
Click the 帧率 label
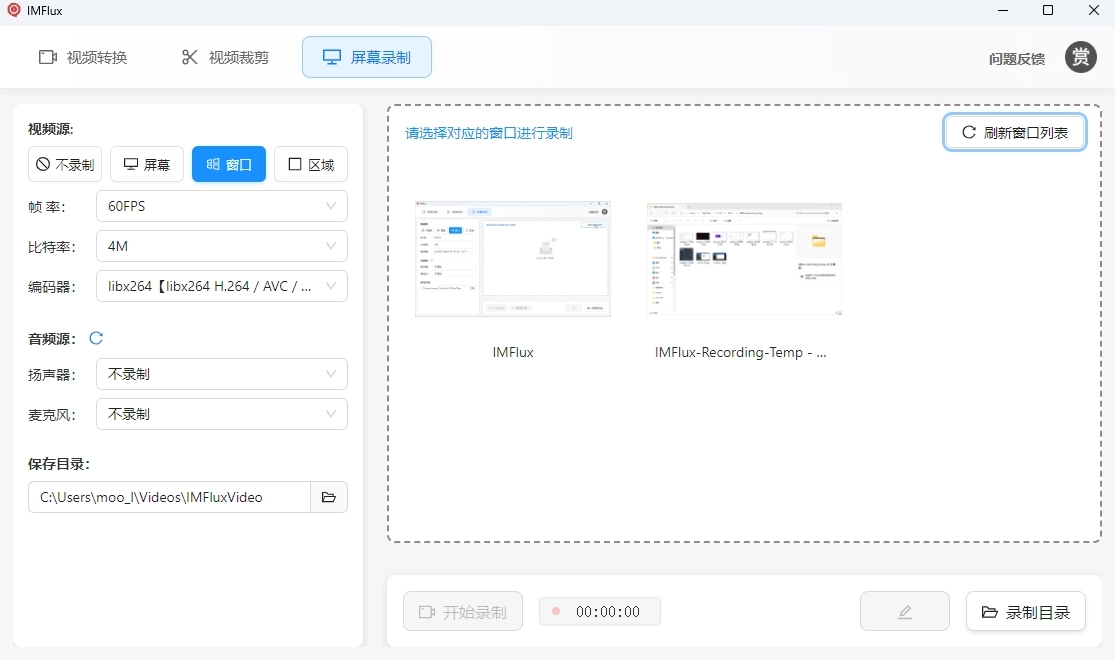click(47, 207)
